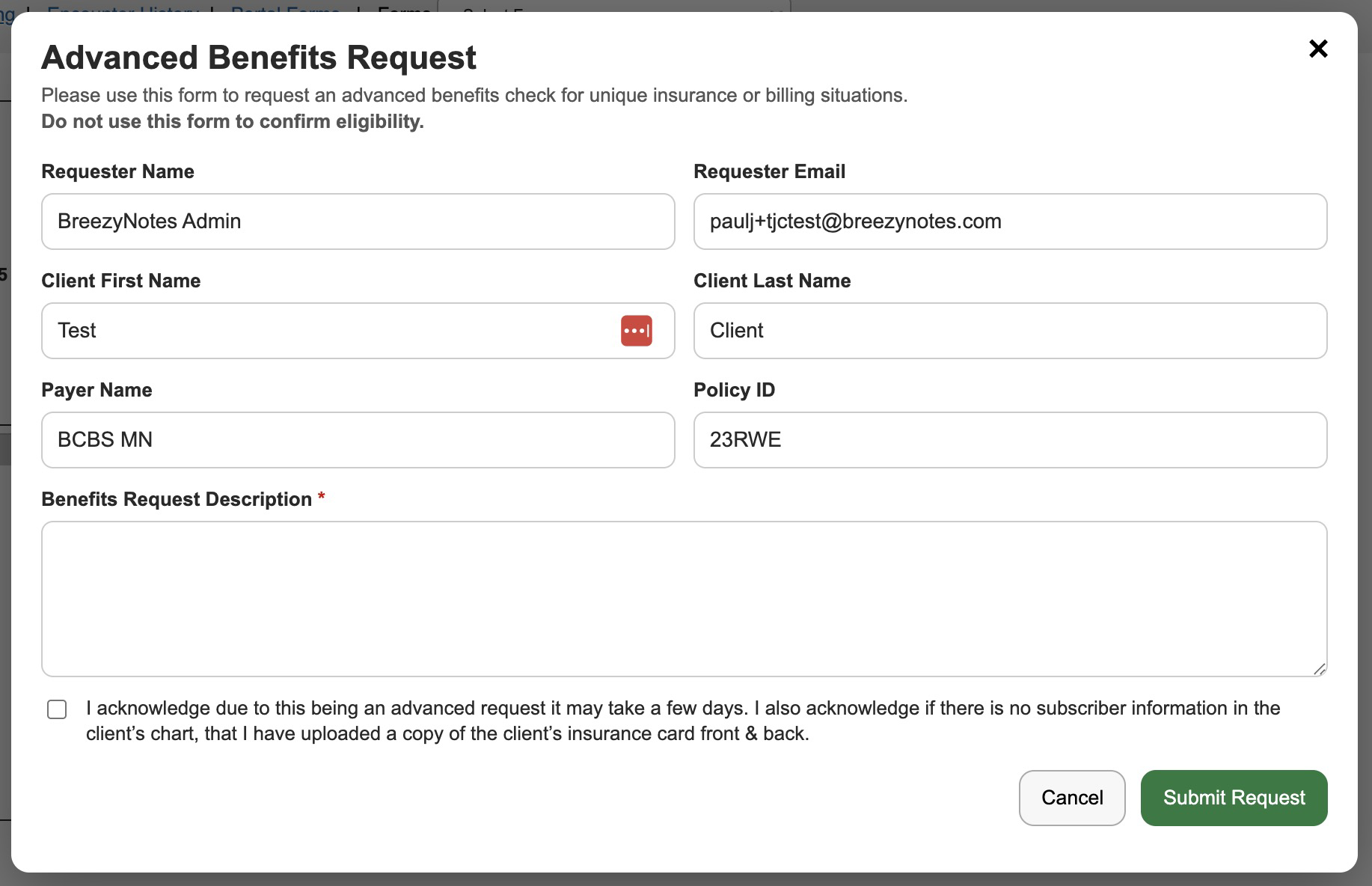Close the Advanced Benefits Request dialog

click(1318, 49)
